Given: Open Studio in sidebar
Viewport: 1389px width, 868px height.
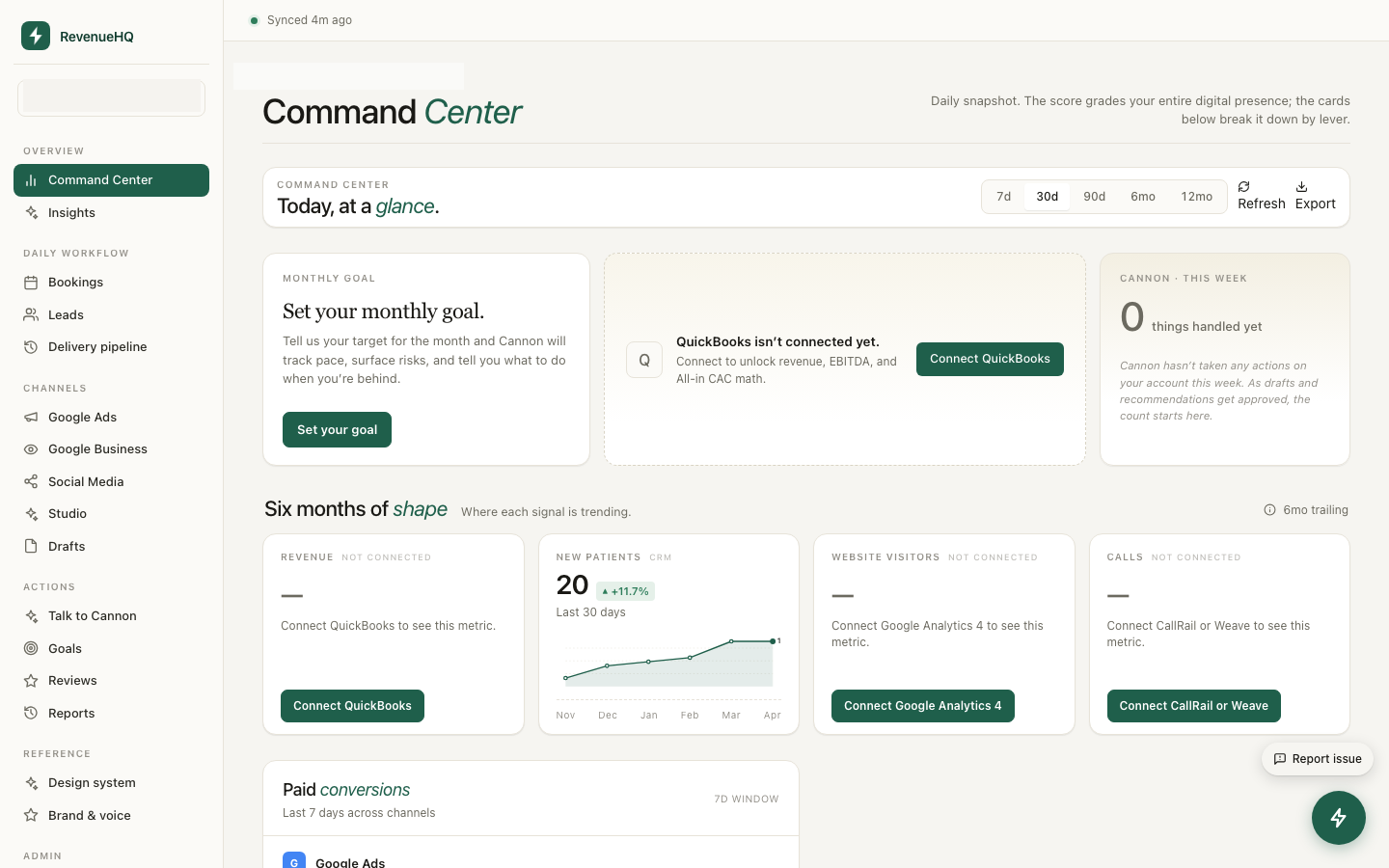Looking at the screenshot, I should 111,514.
